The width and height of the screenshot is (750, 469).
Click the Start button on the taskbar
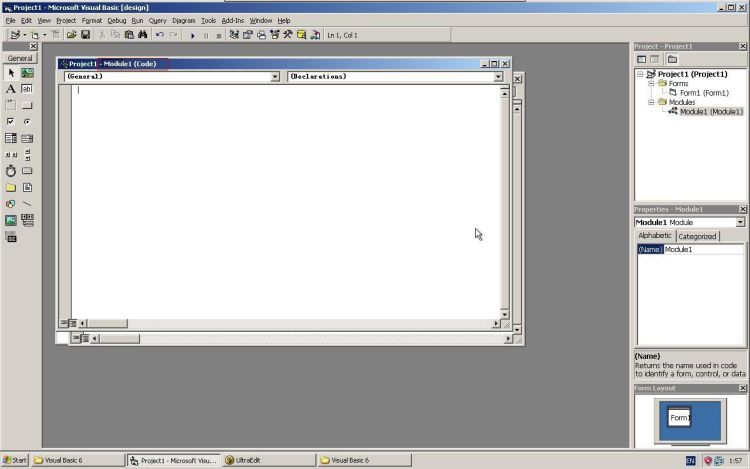[x=14, y=460]
